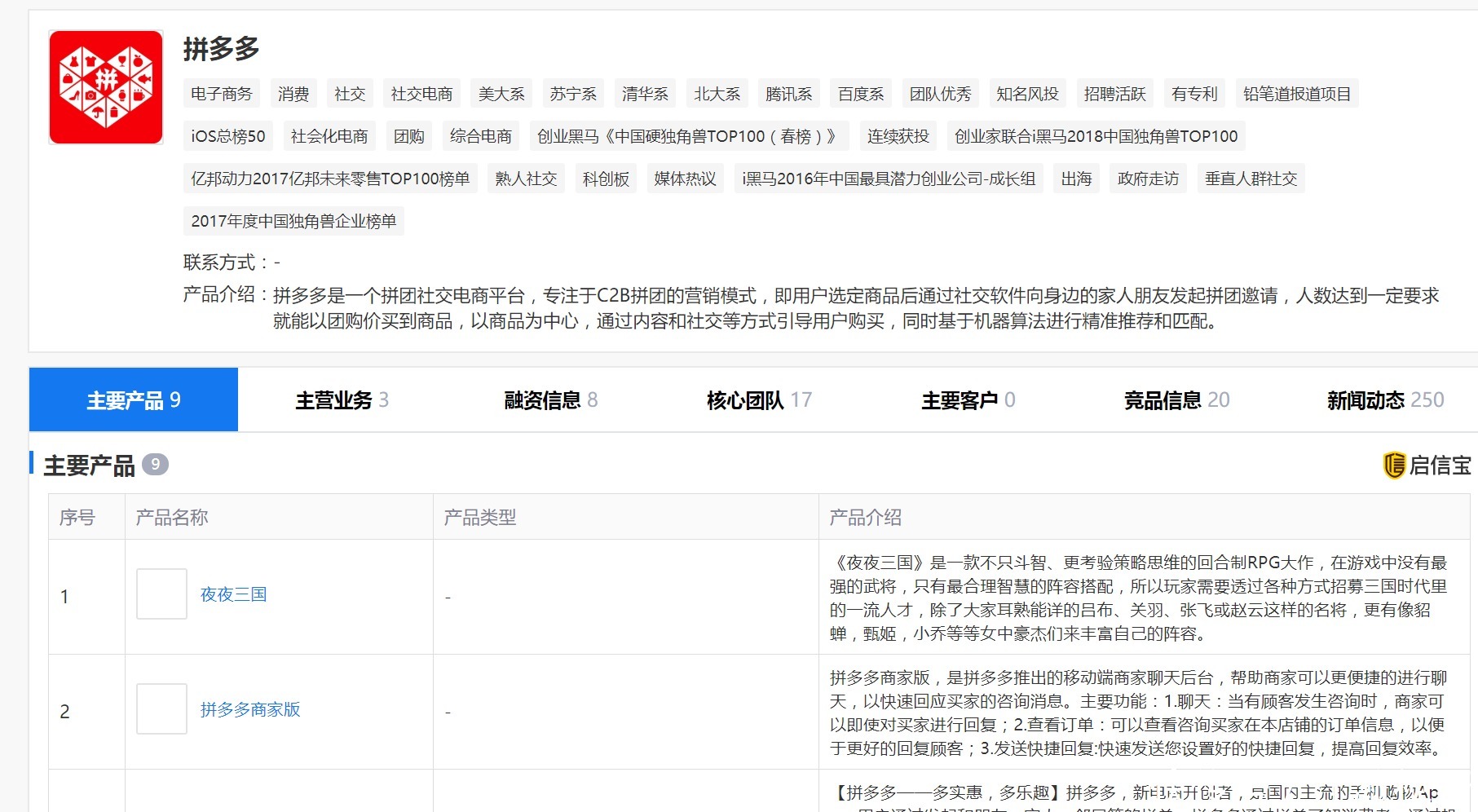Select the 主要客户 tab
This screenshot has height=812, width=1478.
pos(968,399)
